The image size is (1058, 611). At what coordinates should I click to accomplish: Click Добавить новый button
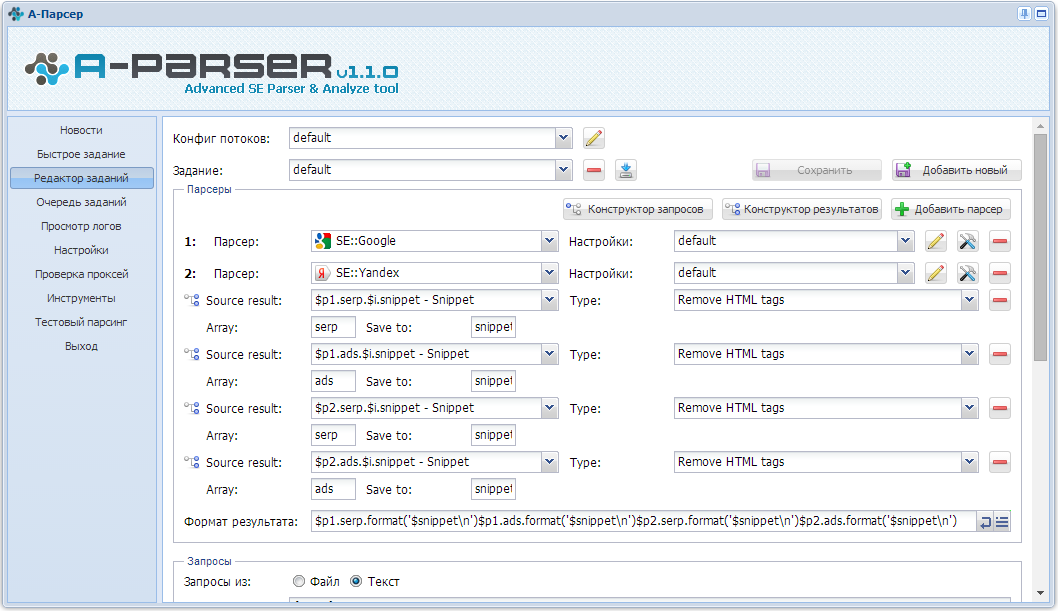click(x=956, y=170)
